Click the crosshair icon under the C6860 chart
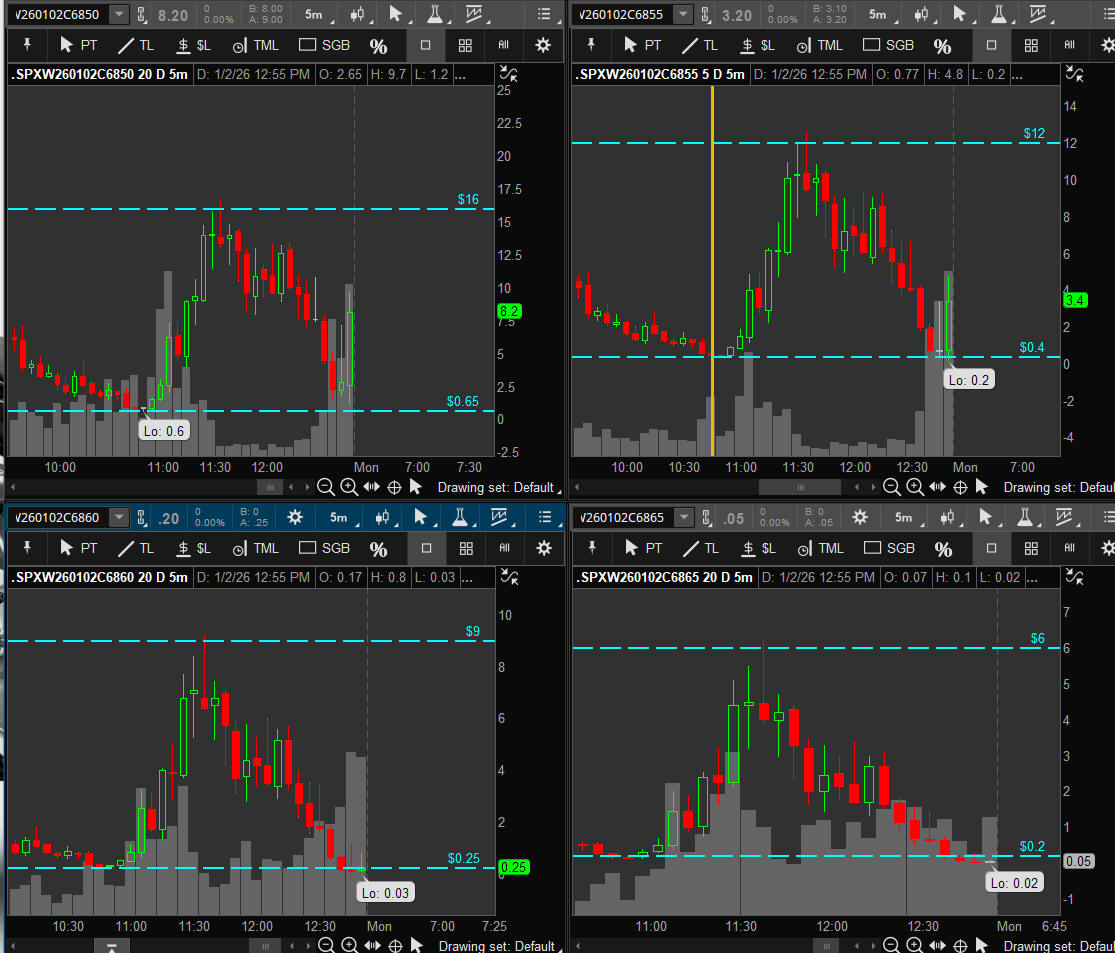Image resolution: width=1115 pixels, height=953 pixels. [394, 945]
